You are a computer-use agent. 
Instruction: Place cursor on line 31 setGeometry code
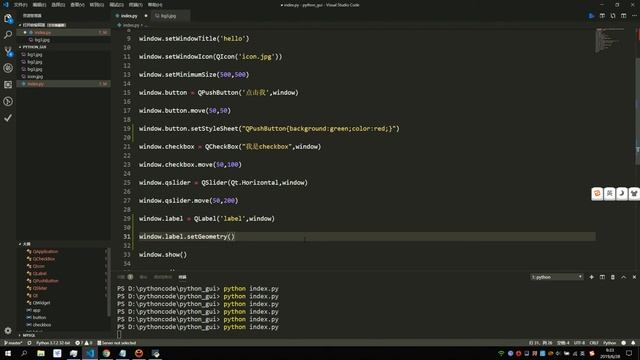coord(187,237)
